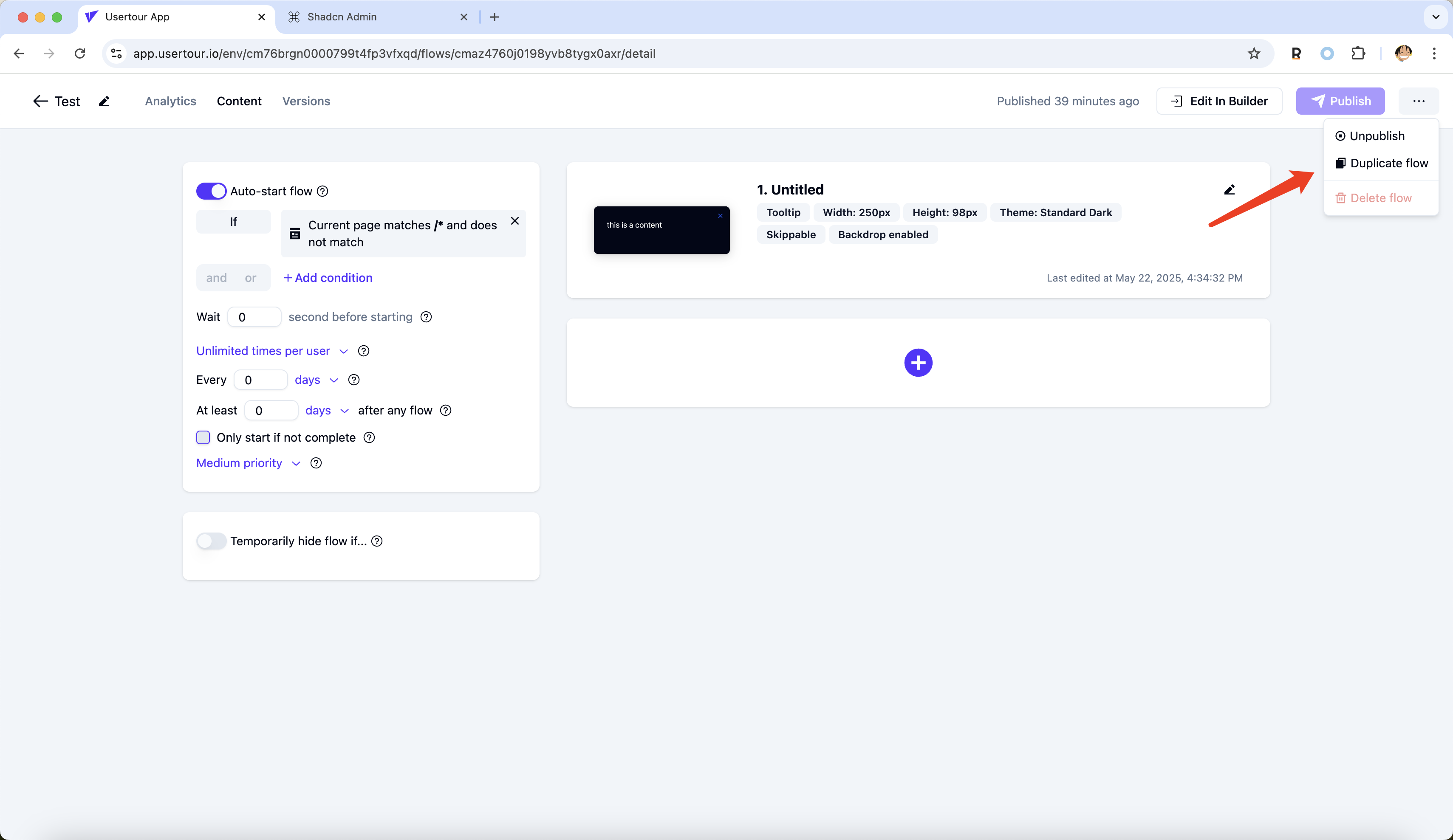Viewport: 1453px width, 840px height.
Task: Click the 1. Untitled step title
Action: [x=790, y=190]
